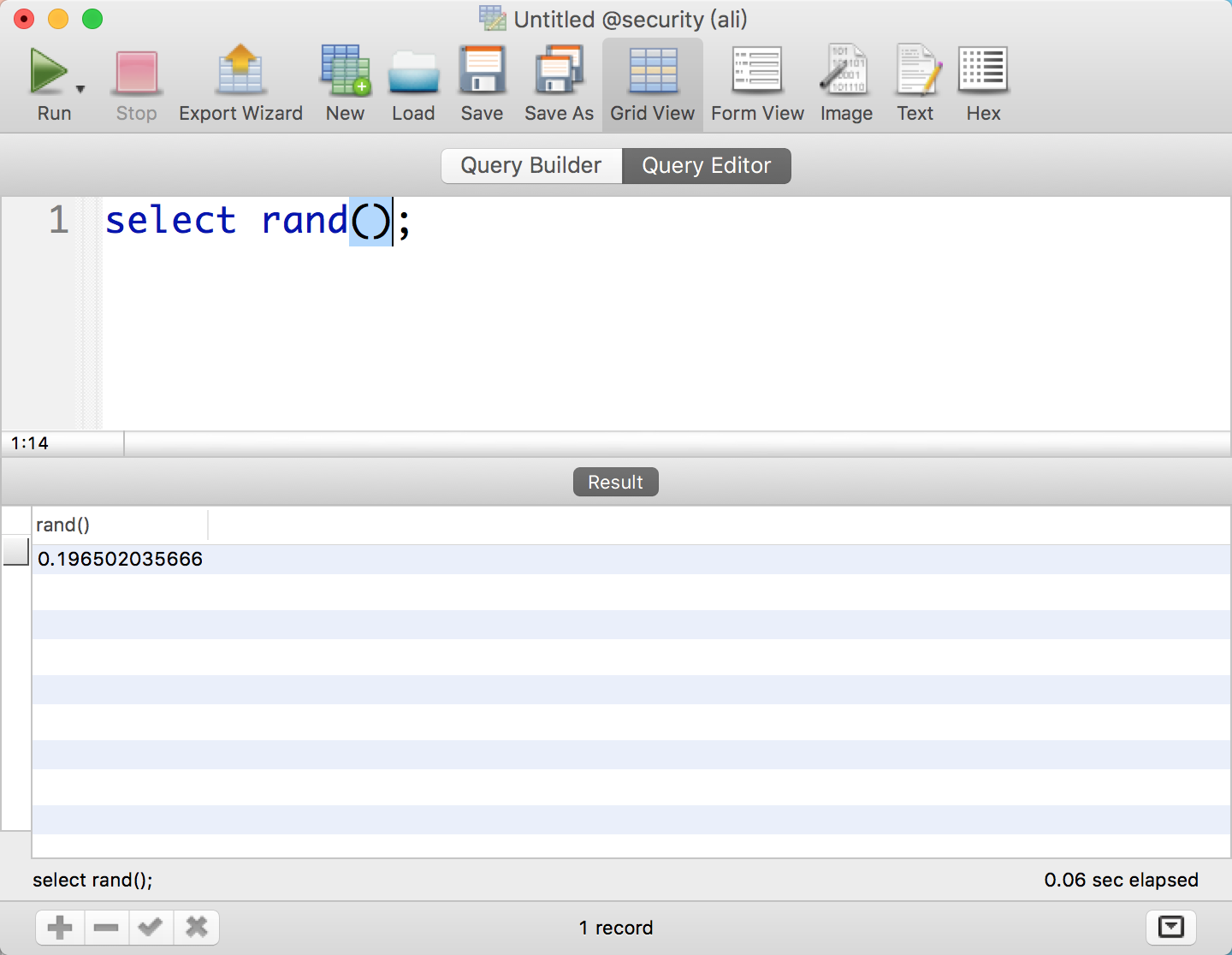This screenshot has height=955, width=1232.
Task: Select the first result row marker
Action: click(x=16, y=552)
